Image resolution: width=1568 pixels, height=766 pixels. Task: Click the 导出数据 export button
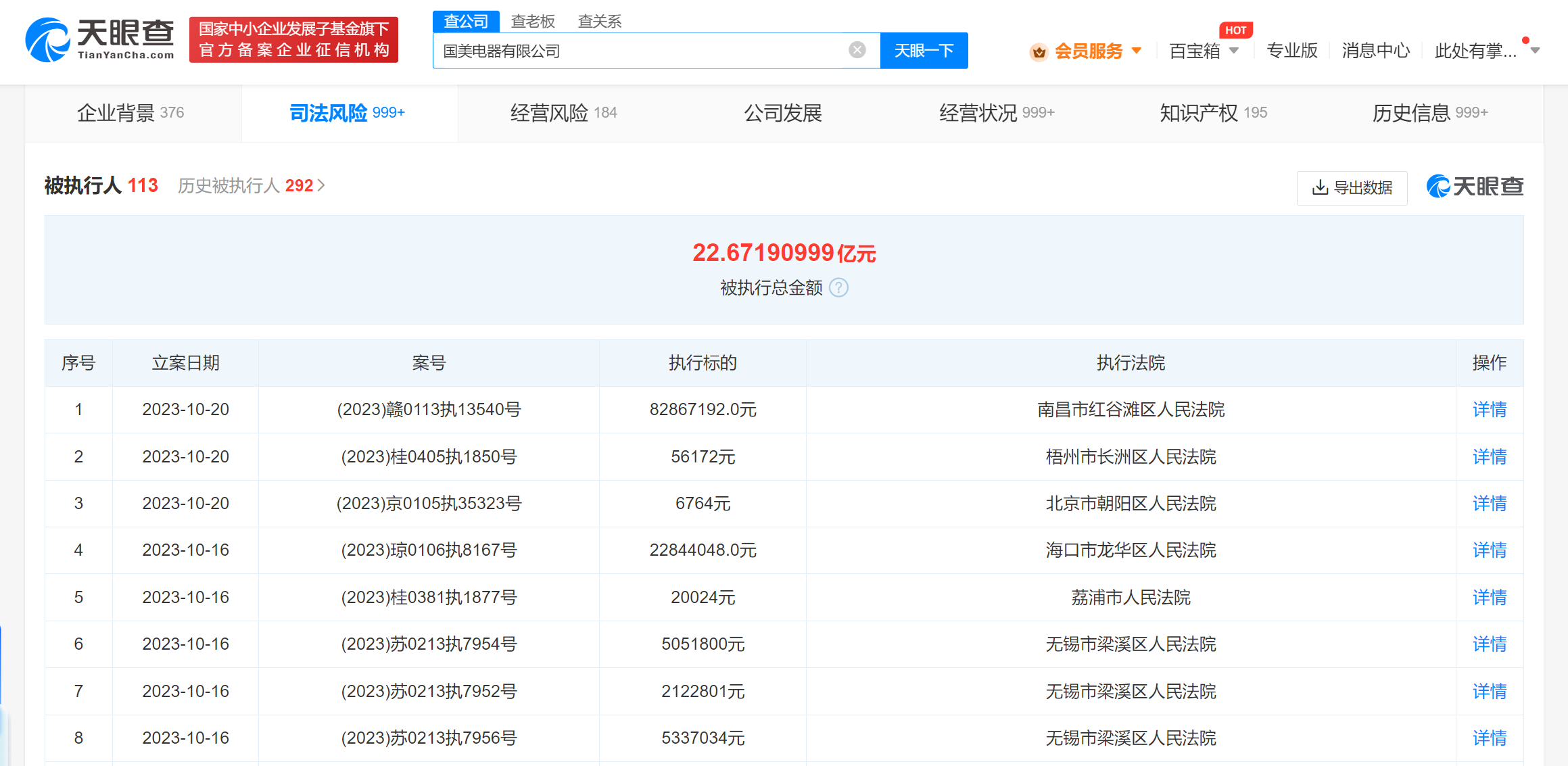1352,187
